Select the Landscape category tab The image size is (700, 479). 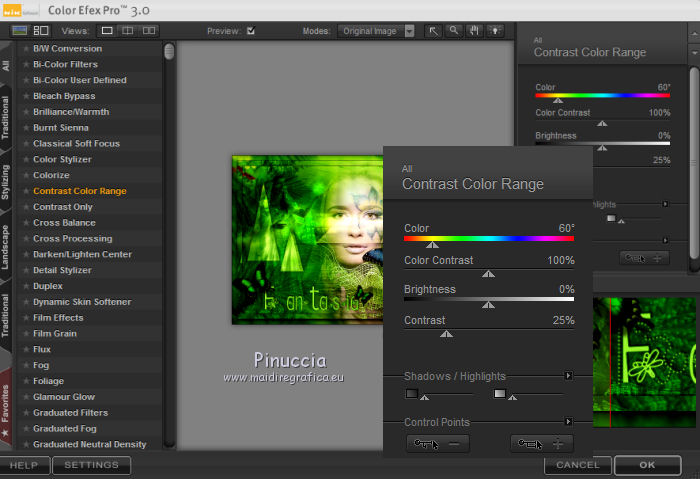(x=7, y=247)
